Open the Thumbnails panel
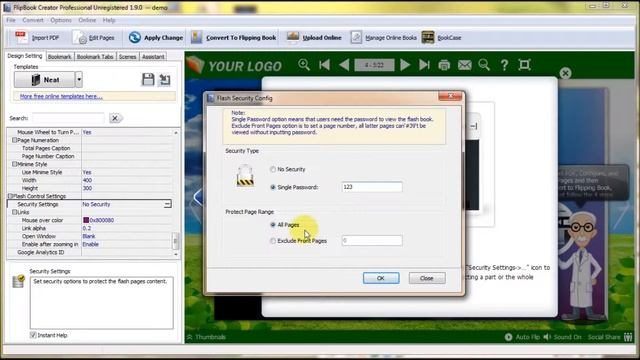 207,337
